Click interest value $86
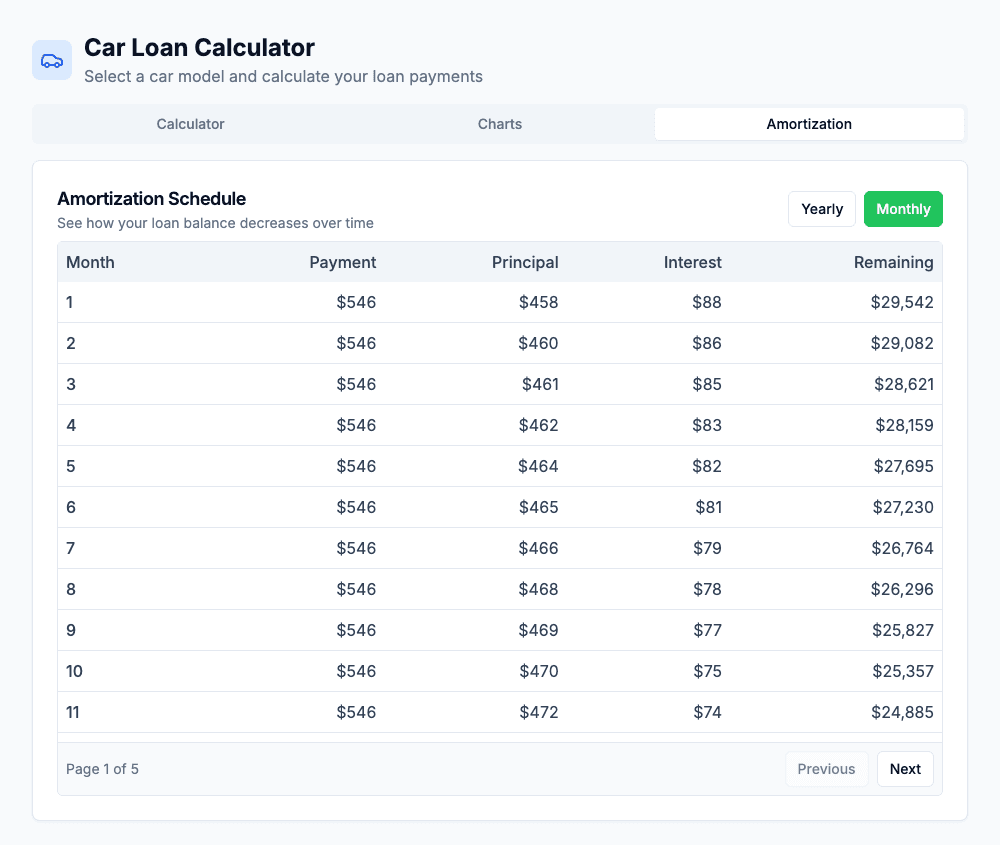The width and height of the screenshot is (1000, 845). pos(707,343)
